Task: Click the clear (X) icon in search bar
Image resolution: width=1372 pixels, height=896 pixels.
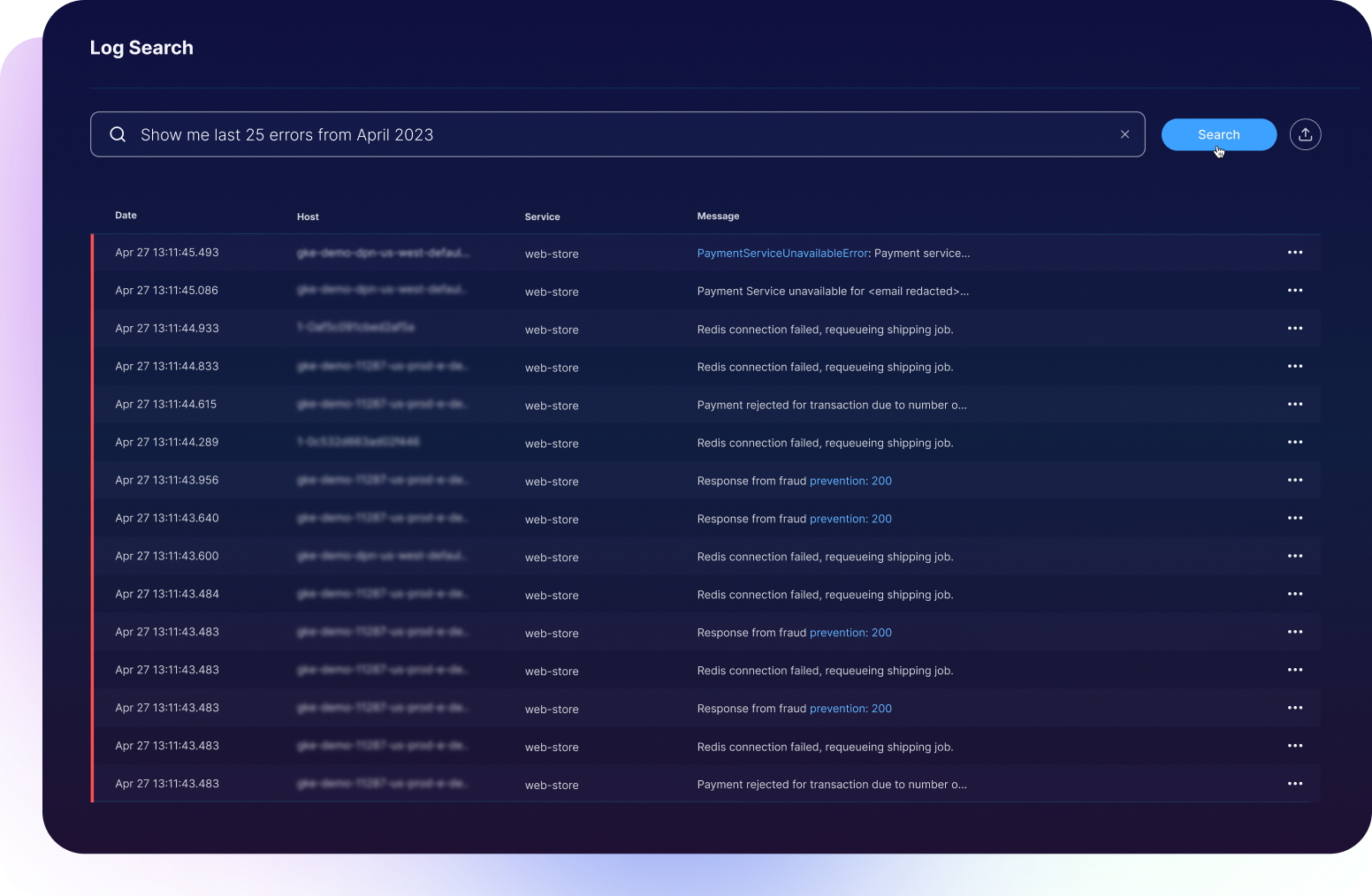Action: tap(1124, 133)
